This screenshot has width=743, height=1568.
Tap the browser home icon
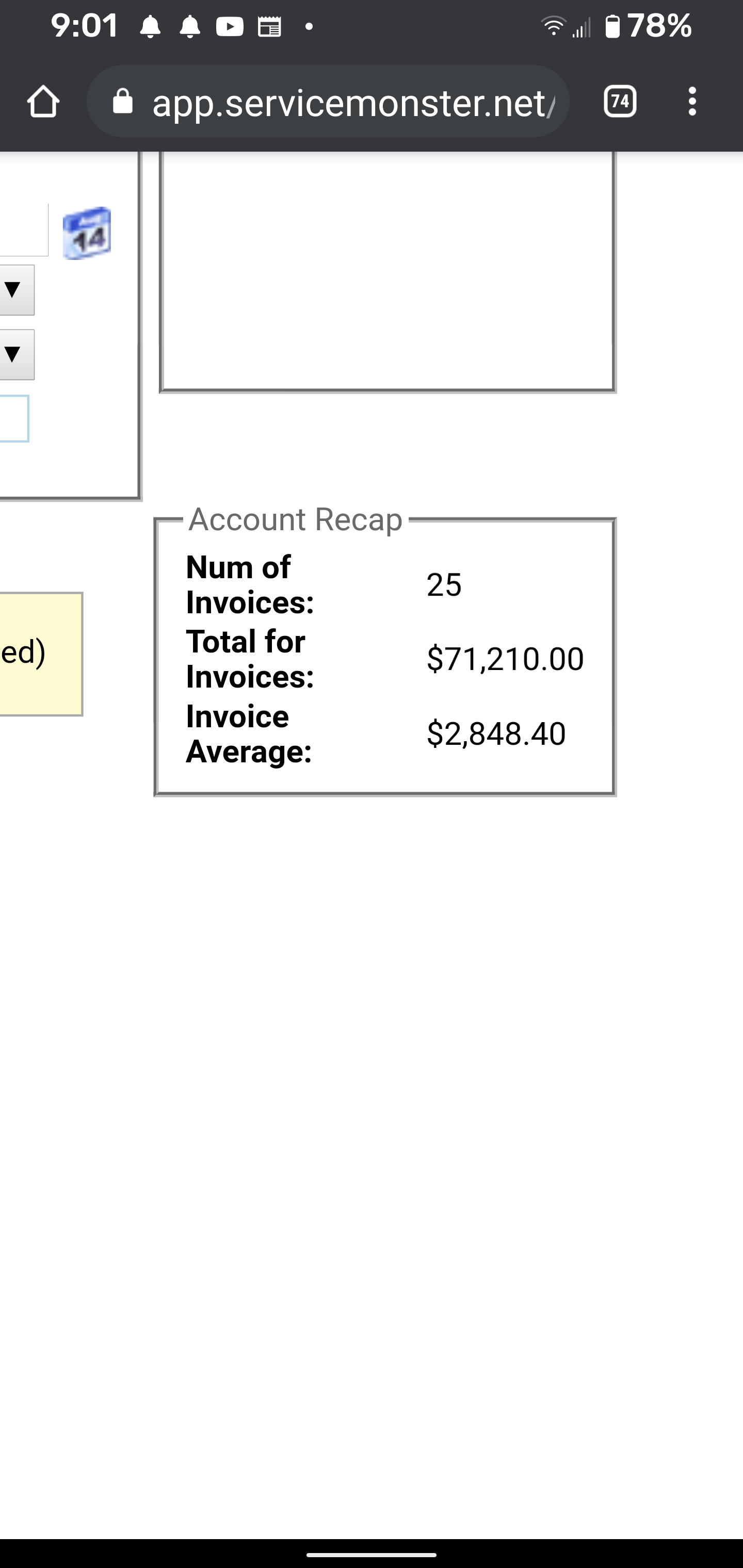click(x=43, y=102)
